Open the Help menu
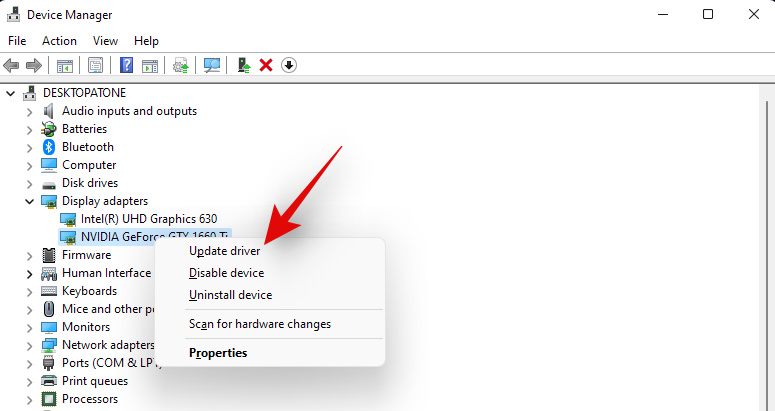775x411 pixels. [x=146, y=41]
